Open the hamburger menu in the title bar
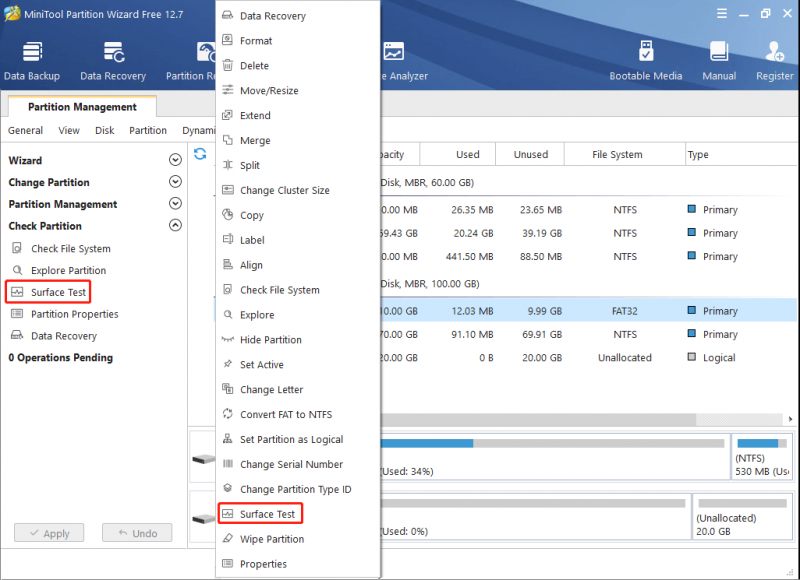The height and width of the screenshot is (580, 800). click(x=722, y=13)
